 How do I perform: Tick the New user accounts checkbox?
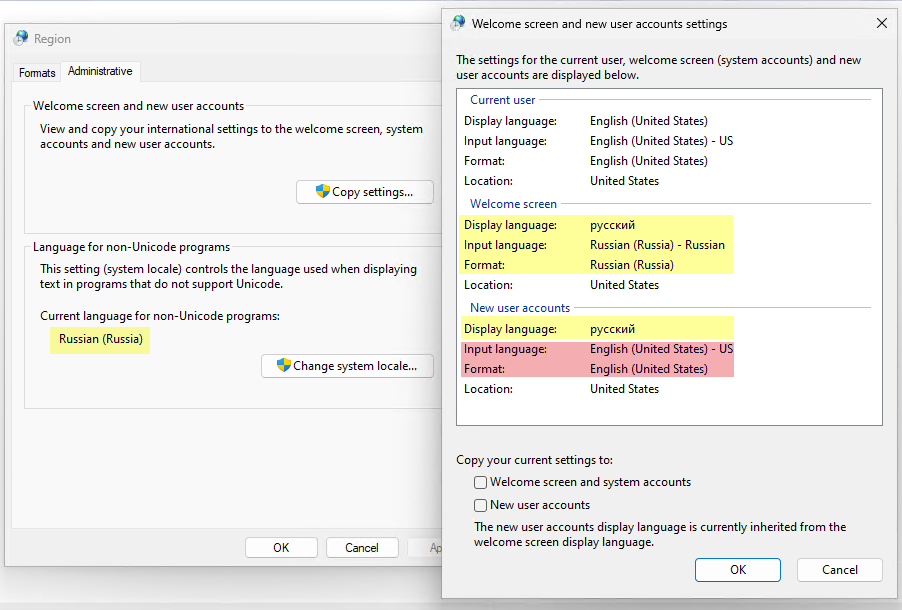[x=481, y=505]
